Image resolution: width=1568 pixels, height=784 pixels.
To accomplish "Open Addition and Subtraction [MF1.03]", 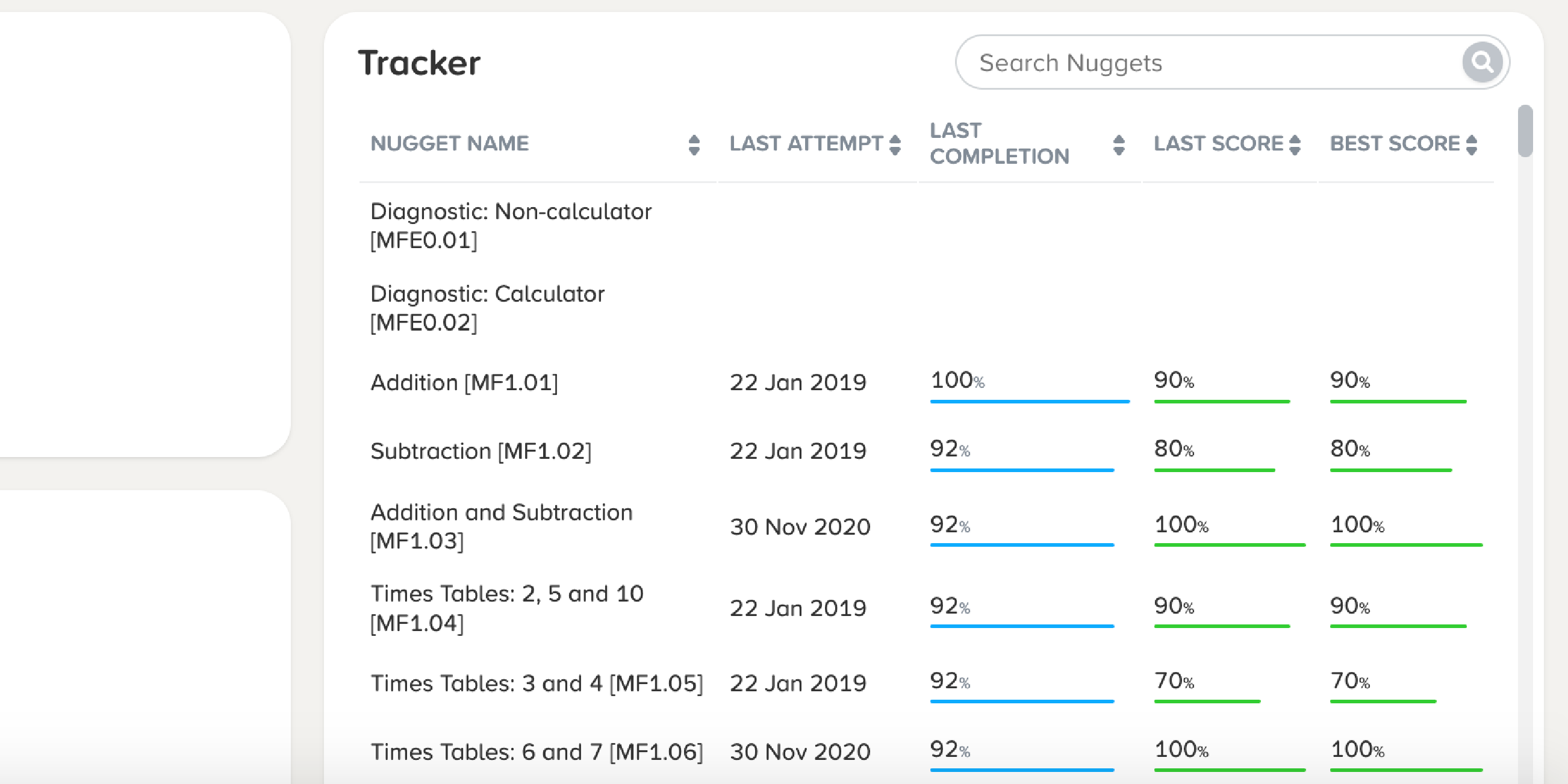I will (x=502, y=526).
